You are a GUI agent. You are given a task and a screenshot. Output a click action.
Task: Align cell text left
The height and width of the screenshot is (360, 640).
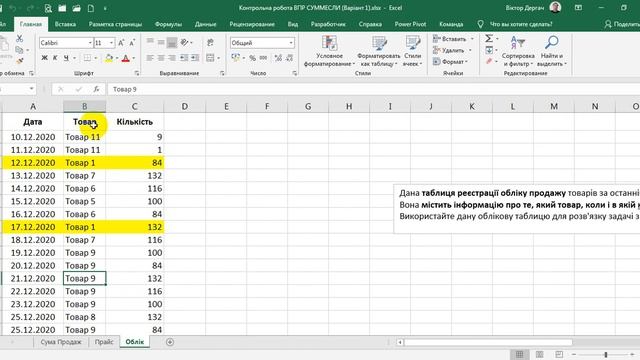tap(150, 58)
